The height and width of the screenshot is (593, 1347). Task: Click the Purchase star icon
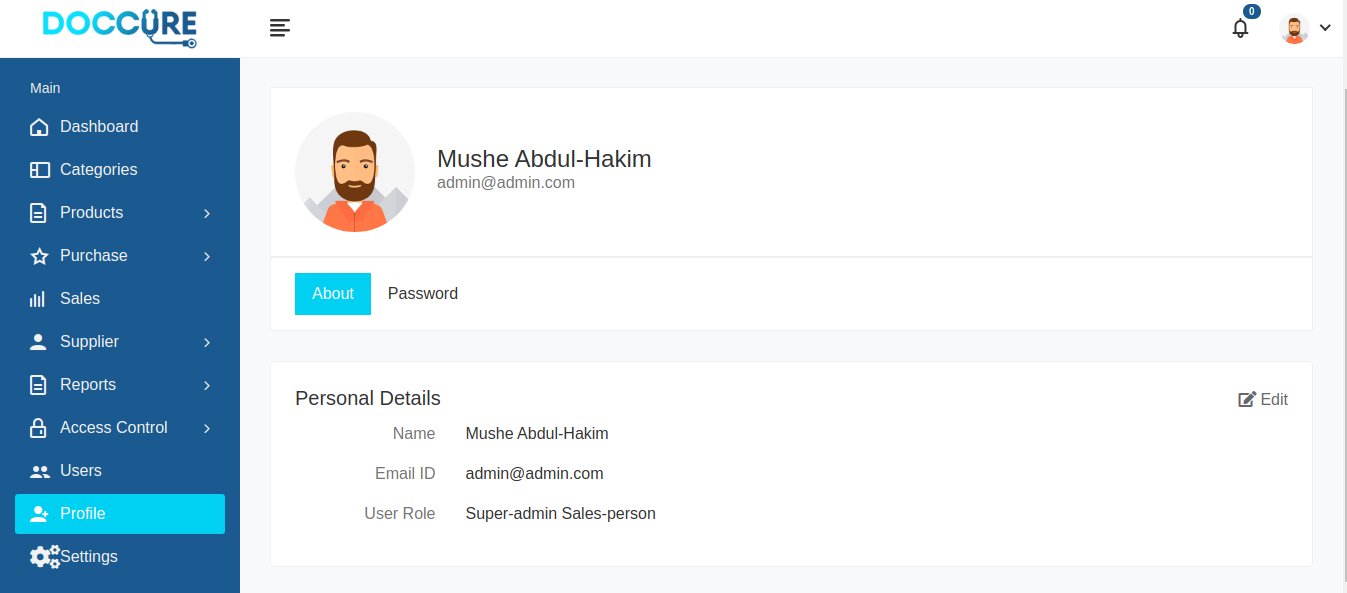pos(39,256)
